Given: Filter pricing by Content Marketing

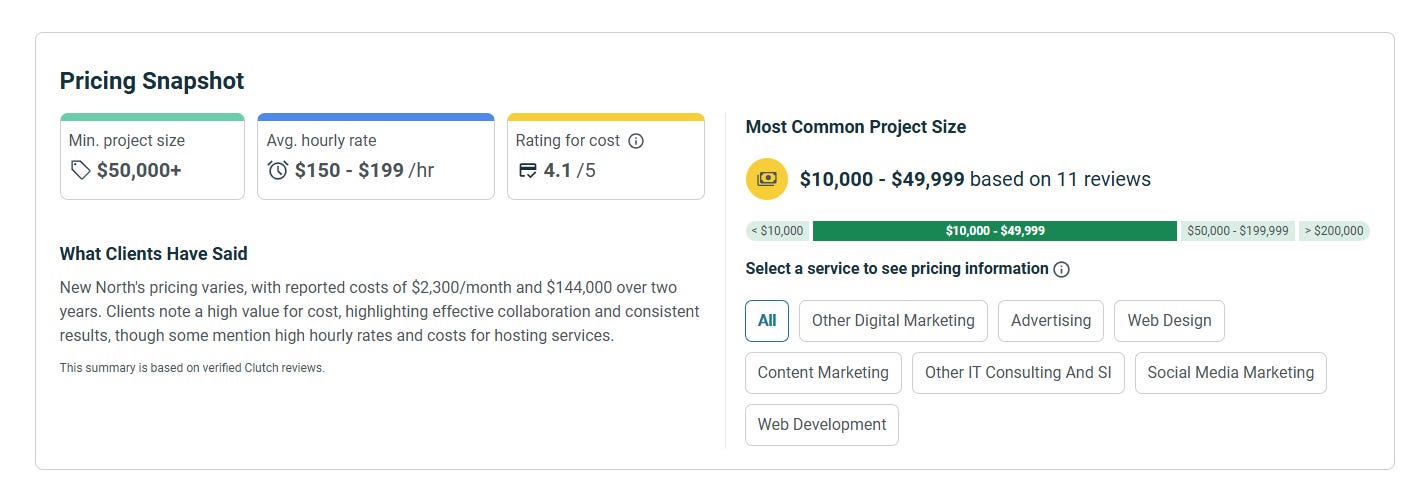Looking at the screenshot, I should (823, 373).
